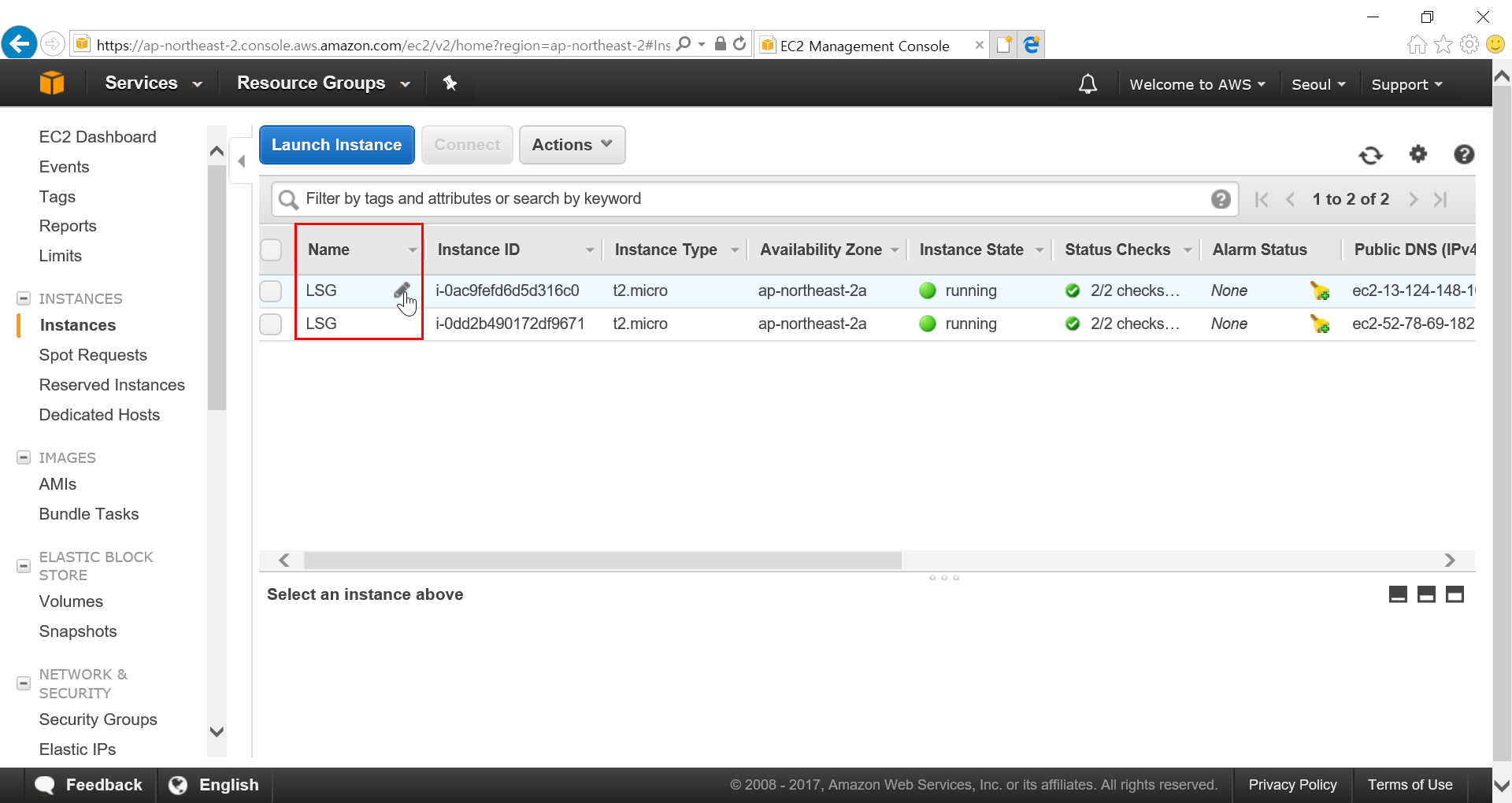
Task: Open table settings gear icon
Action: pyautogui.click(x=1417, y=154)
